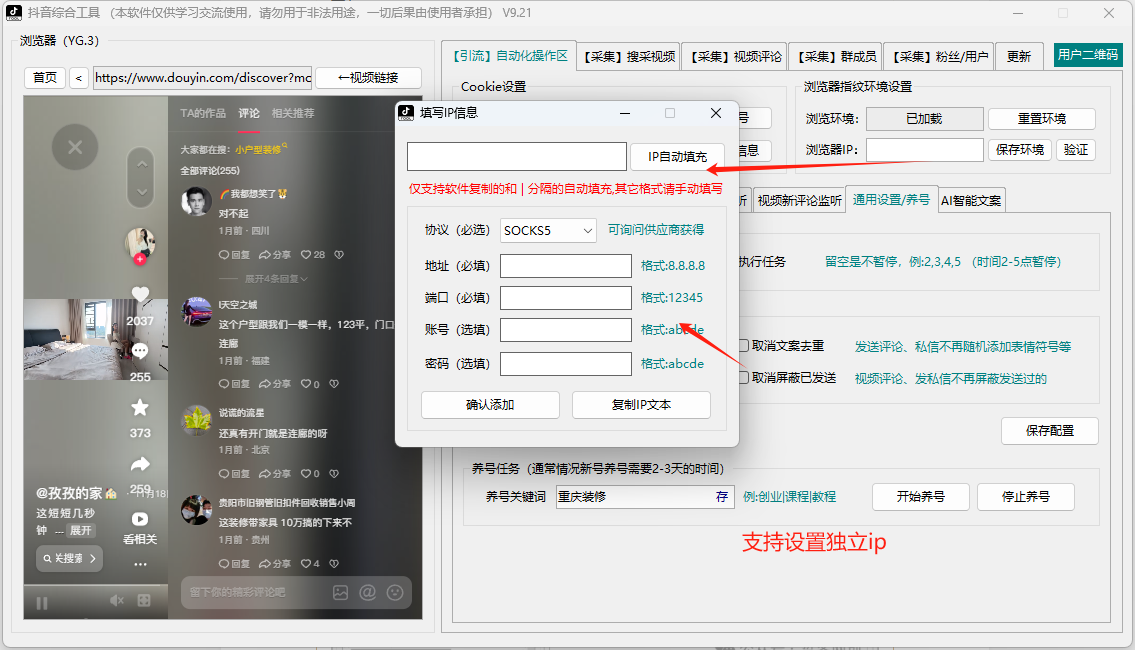Open the SOCKS5 protocol dropdown
The image size is (1135, 650).
[x=547, y=230]
